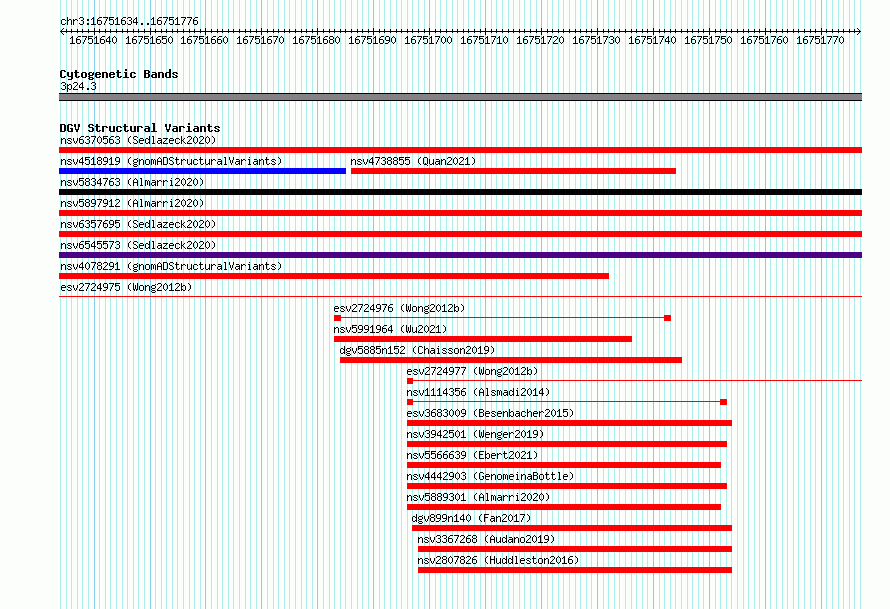Click the red nsv5991964 Wu2021 bar
Screen dimensions: 890x609
(482, 339)
